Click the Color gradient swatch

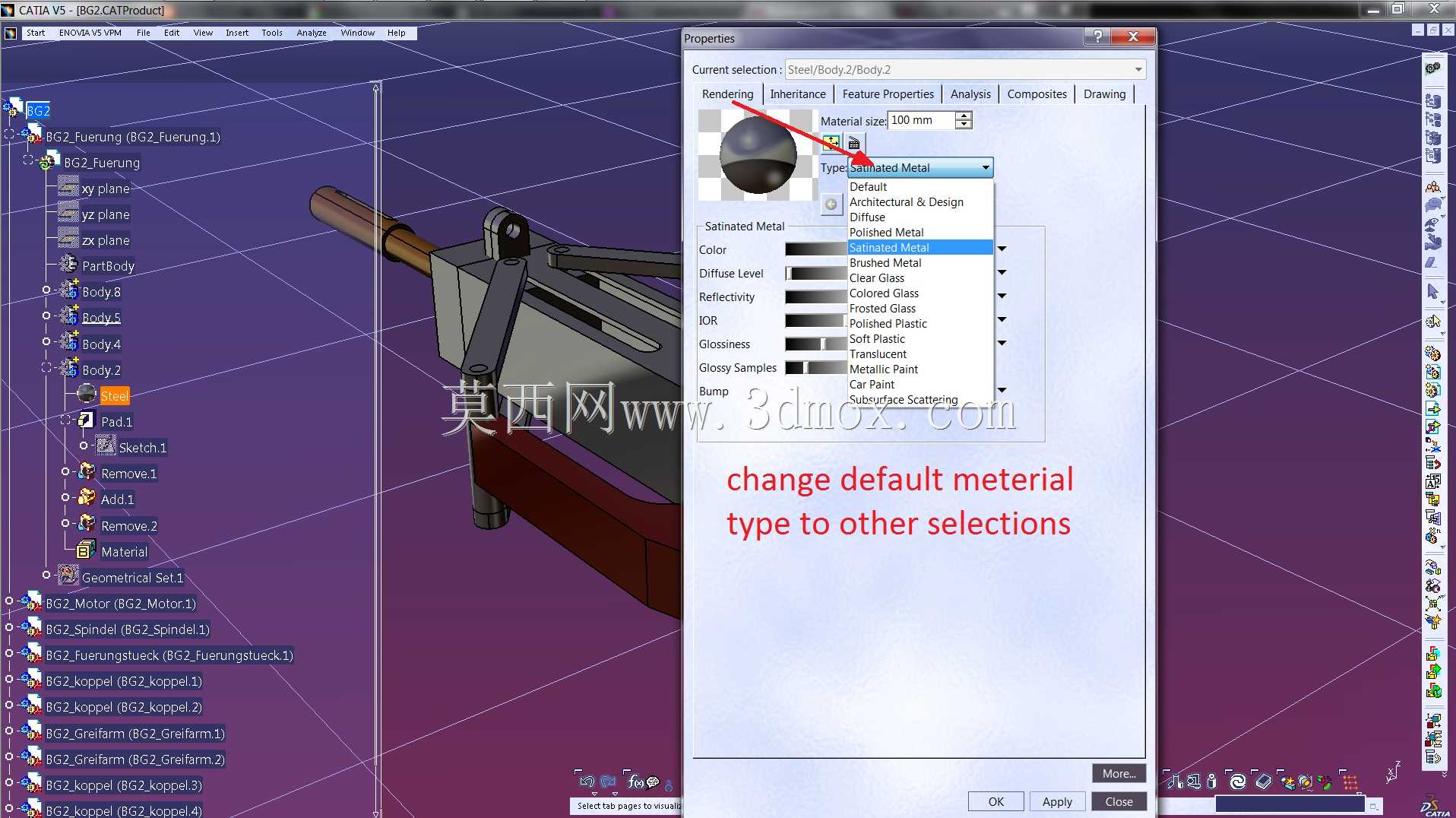click(816, 249)
